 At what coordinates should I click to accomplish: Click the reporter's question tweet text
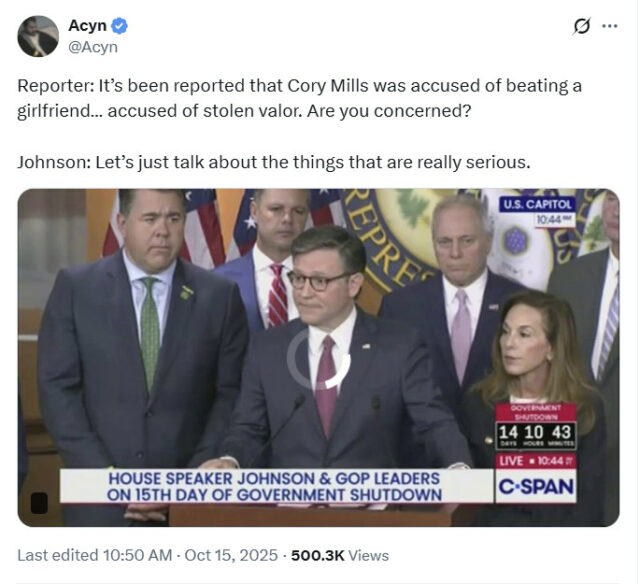(299, 97)
